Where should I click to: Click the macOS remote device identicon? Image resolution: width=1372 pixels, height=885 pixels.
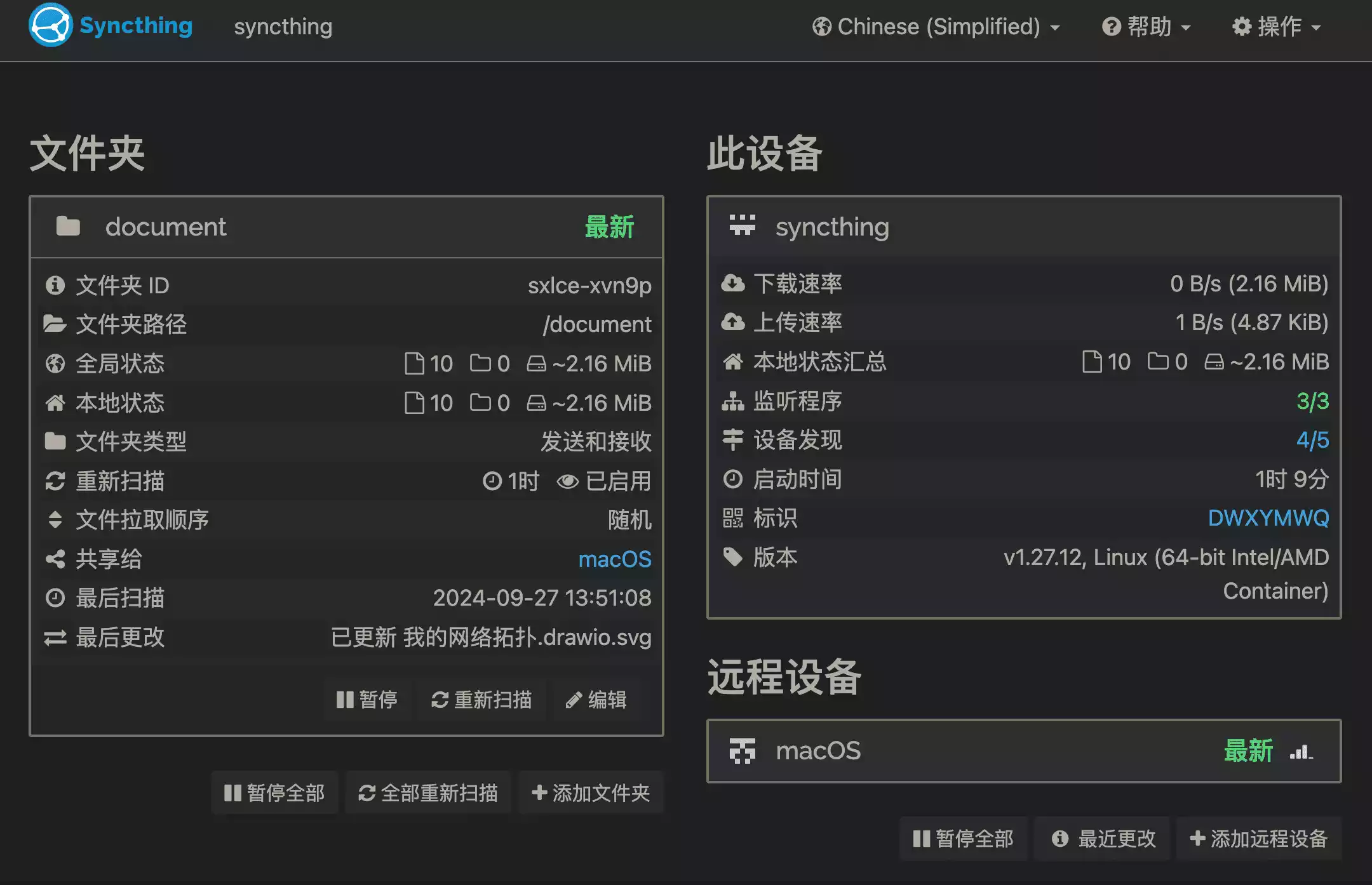[x=742, y=750]
